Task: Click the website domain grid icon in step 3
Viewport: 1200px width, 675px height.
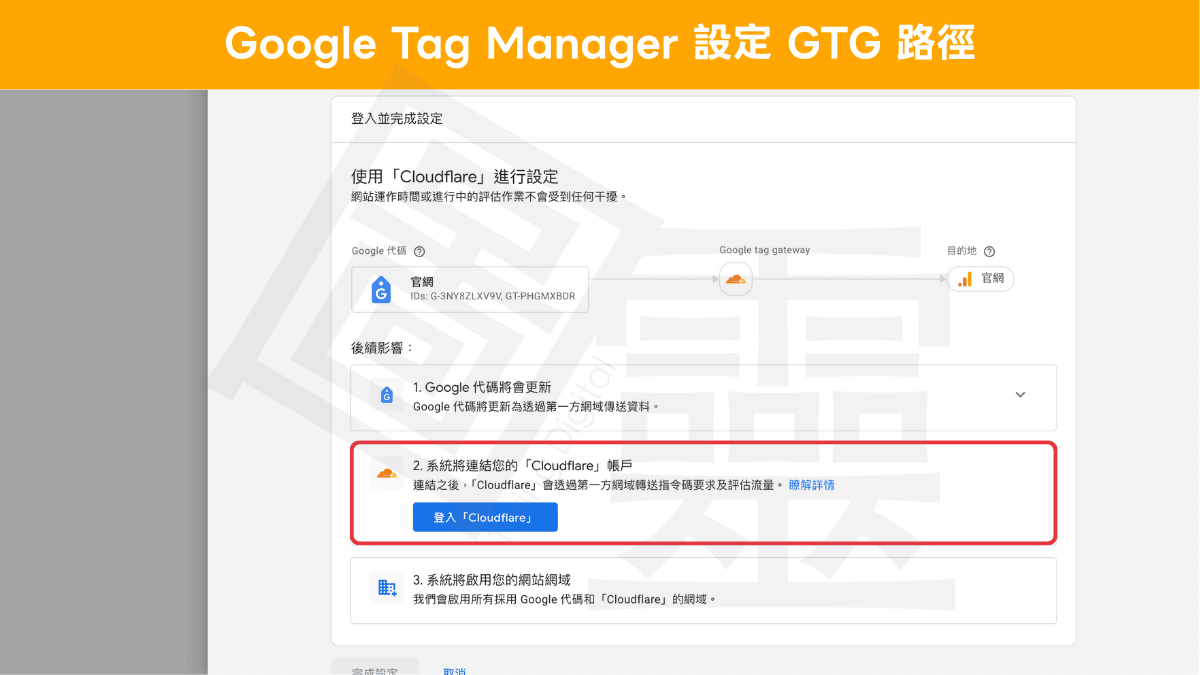Action: [x=388, y=588]
